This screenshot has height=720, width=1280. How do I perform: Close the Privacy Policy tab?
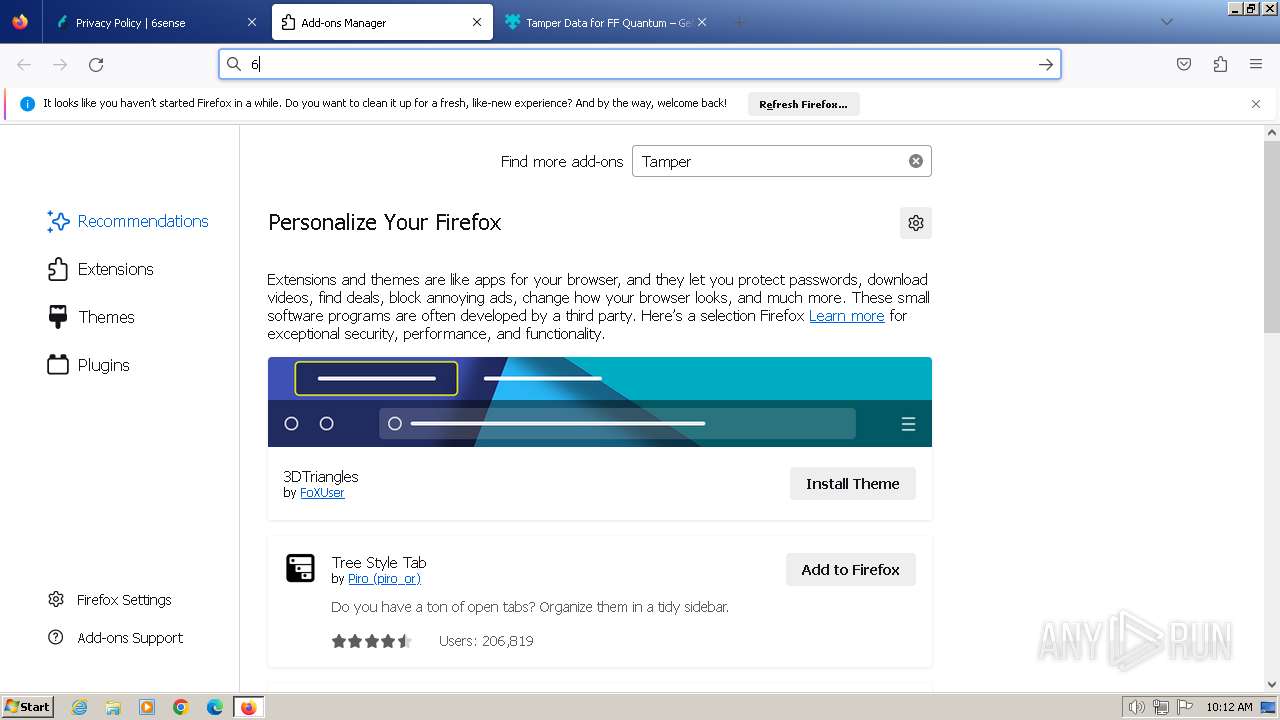(x=251, y=22)
